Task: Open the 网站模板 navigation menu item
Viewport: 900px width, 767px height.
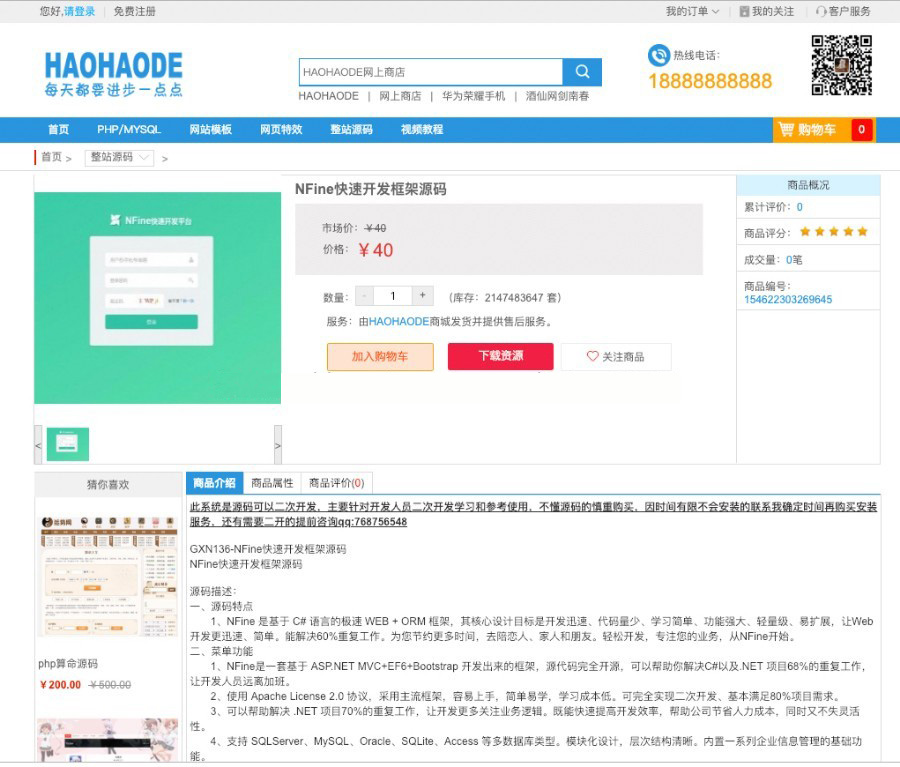Action: click(210, 130)
